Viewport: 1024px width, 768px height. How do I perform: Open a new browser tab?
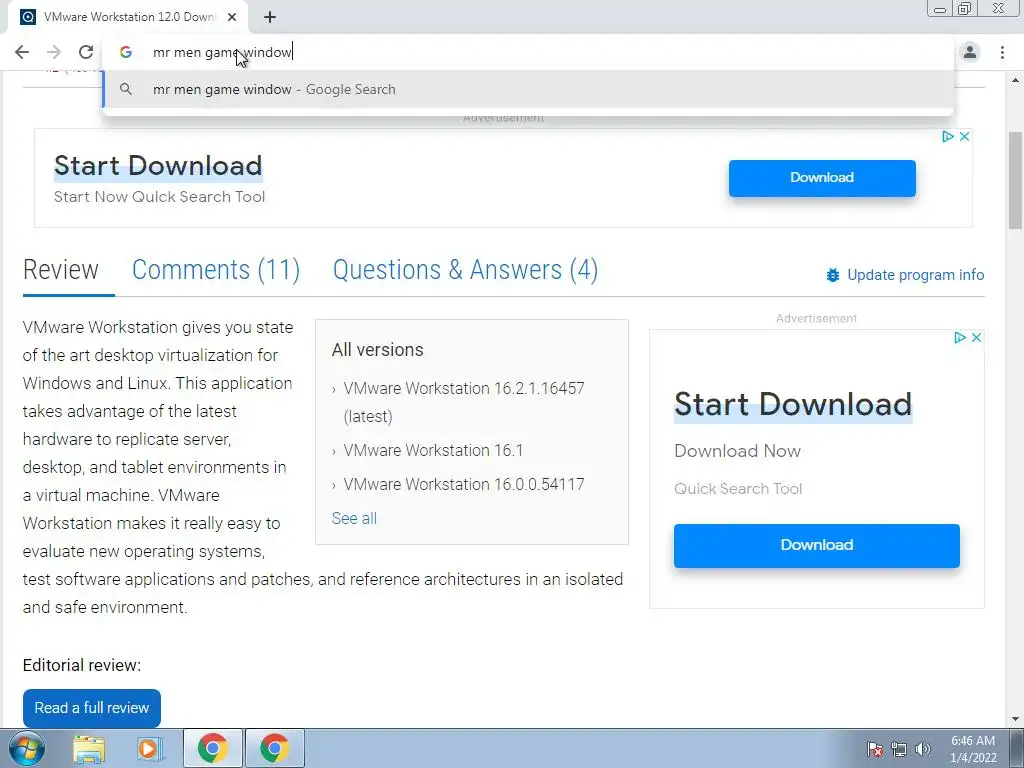coord(270,17)
